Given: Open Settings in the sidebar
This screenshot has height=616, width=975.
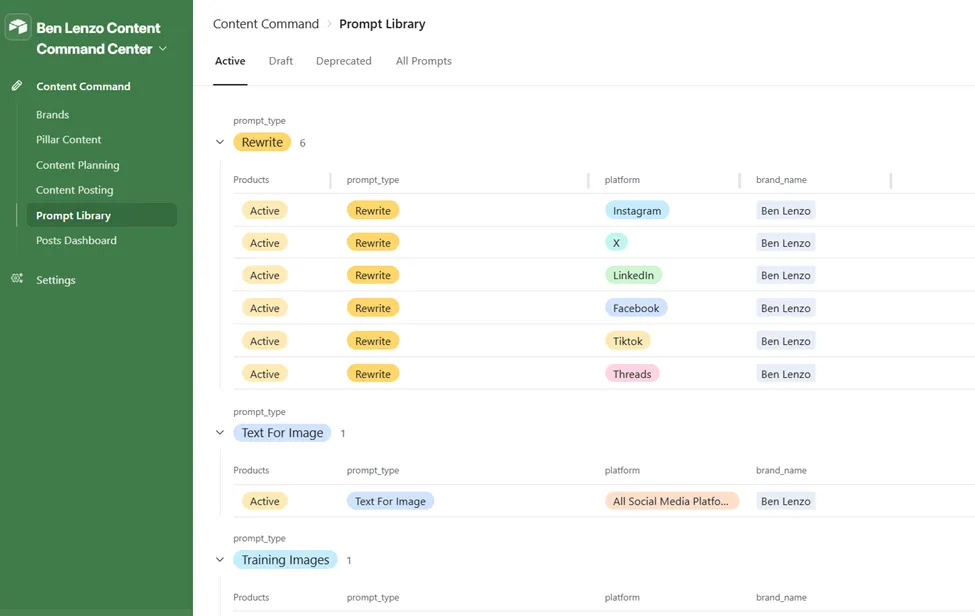Looking at the screenshot, I should [55, 280].
